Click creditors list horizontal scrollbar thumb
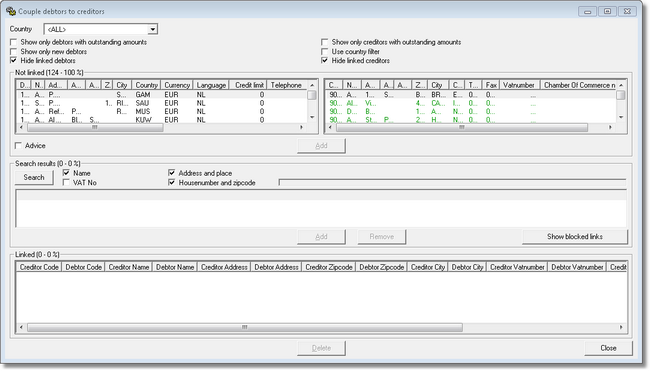This screenshot has height=371, width=650. pos(462,128)
